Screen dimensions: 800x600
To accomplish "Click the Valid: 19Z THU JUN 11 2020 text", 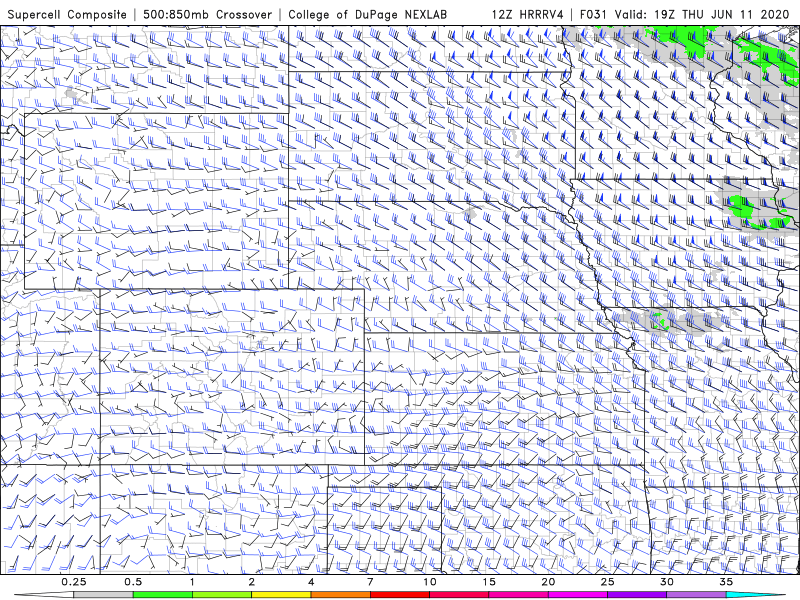I will click(702, 14).
